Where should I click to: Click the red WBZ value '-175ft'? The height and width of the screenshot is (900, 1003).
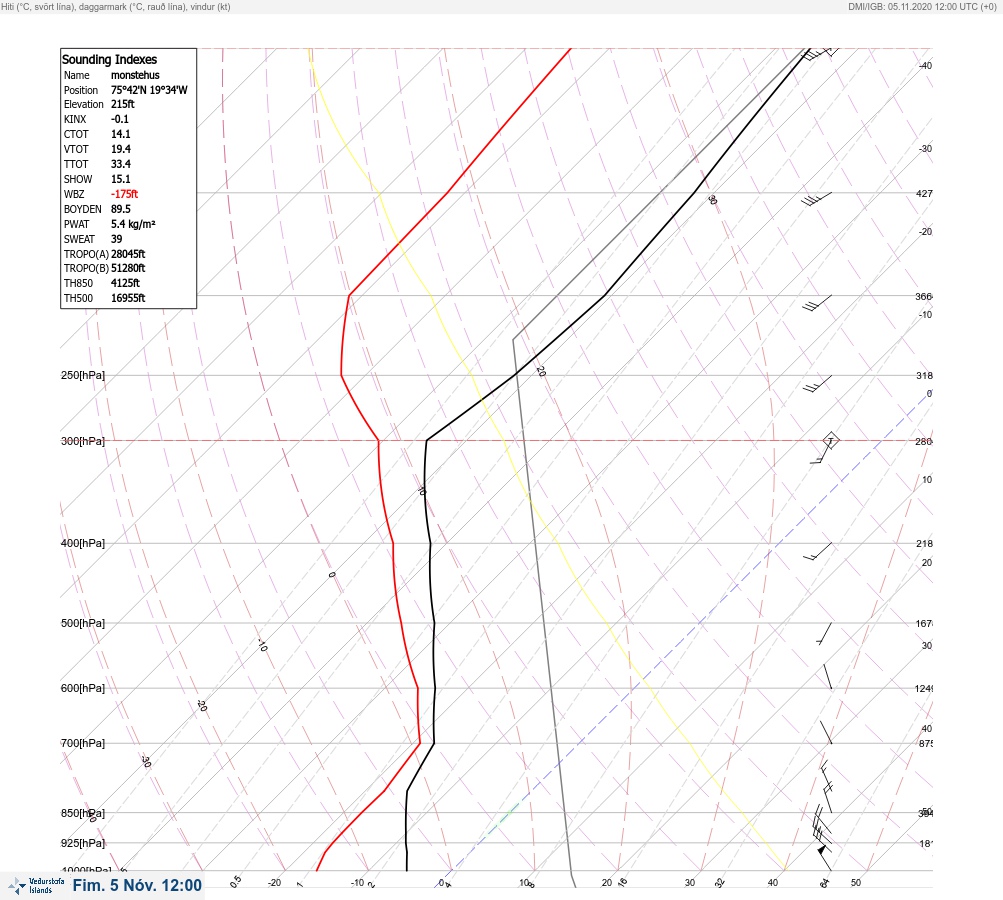pyautogui.click(x=124, y=194)
